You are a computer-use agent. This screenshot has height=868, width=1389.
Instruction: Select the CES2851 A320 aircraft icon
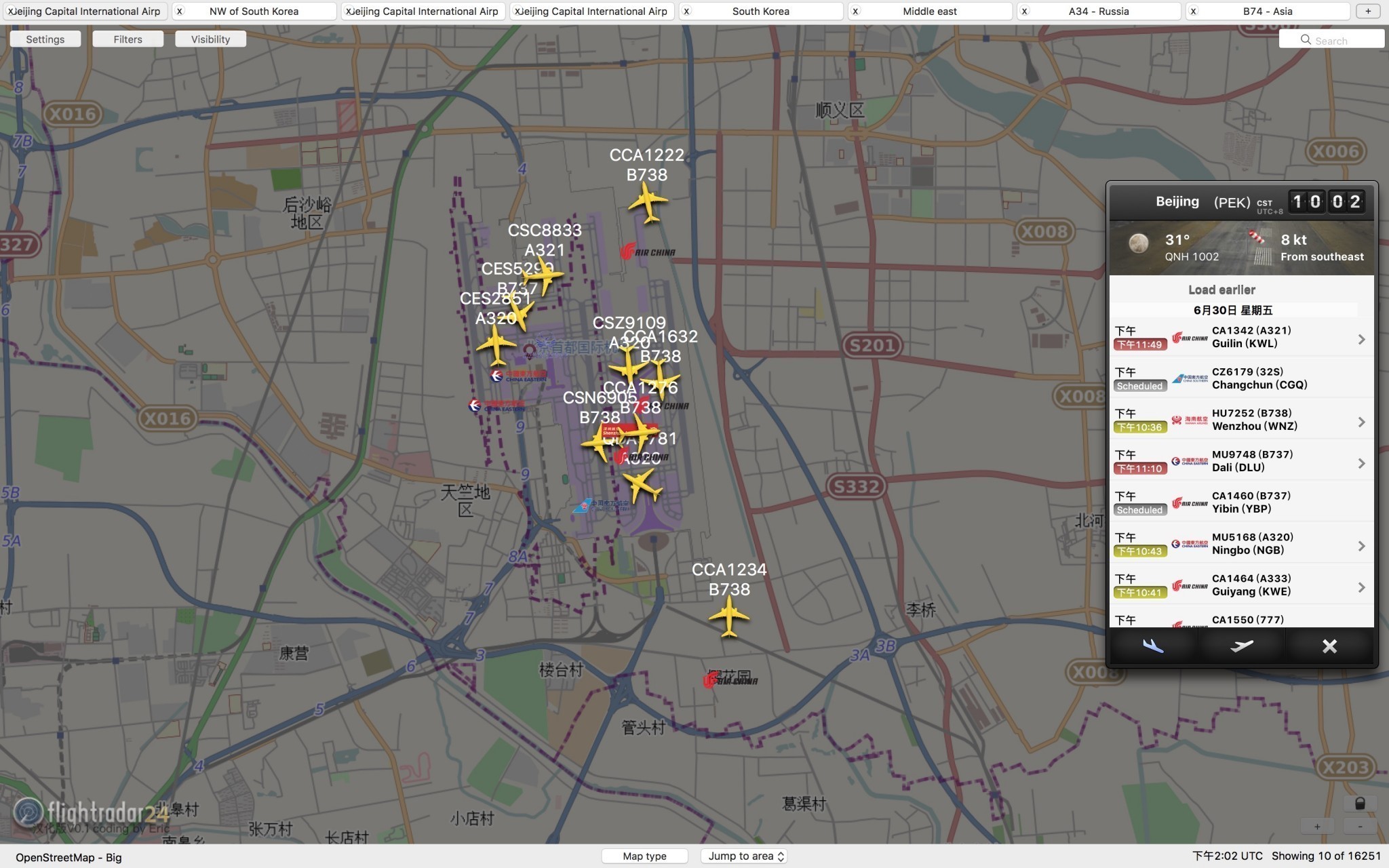click(x=496, y=344)
